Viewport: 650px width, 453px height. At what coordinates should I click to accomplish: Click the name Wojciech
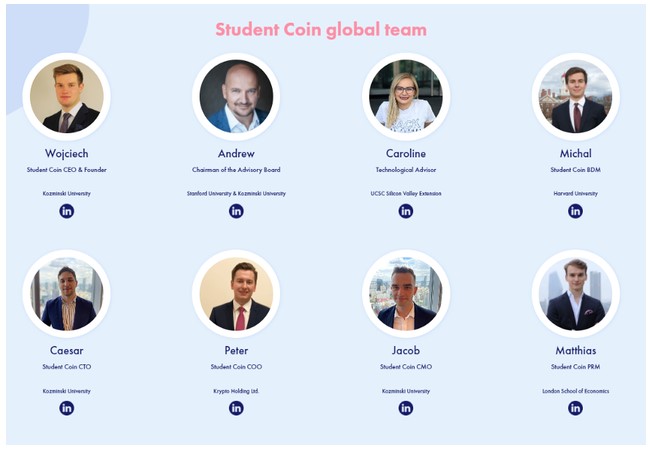point(67,153)
